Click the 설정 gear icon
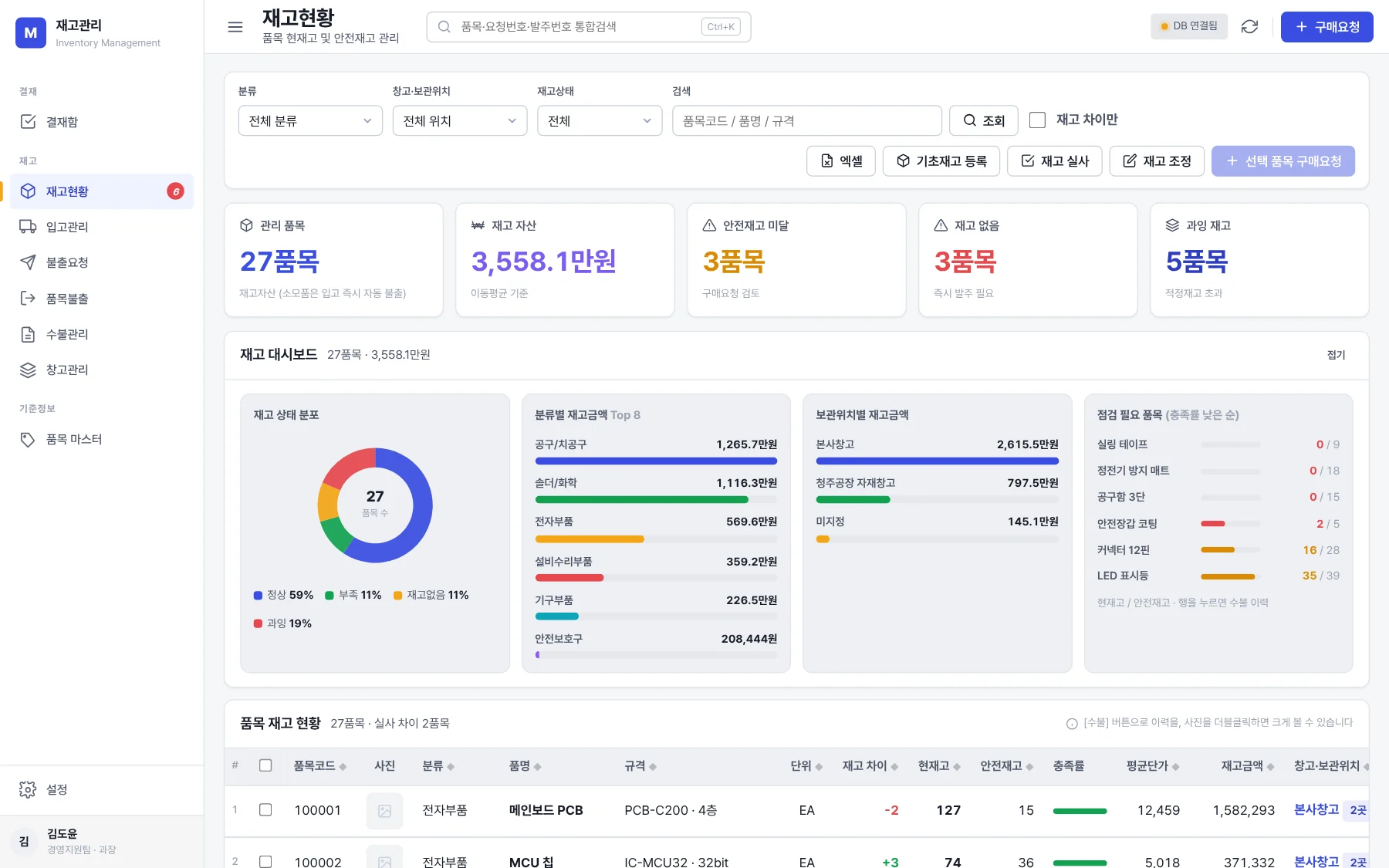Screen dimensions: 1389x868 (28, 789)
